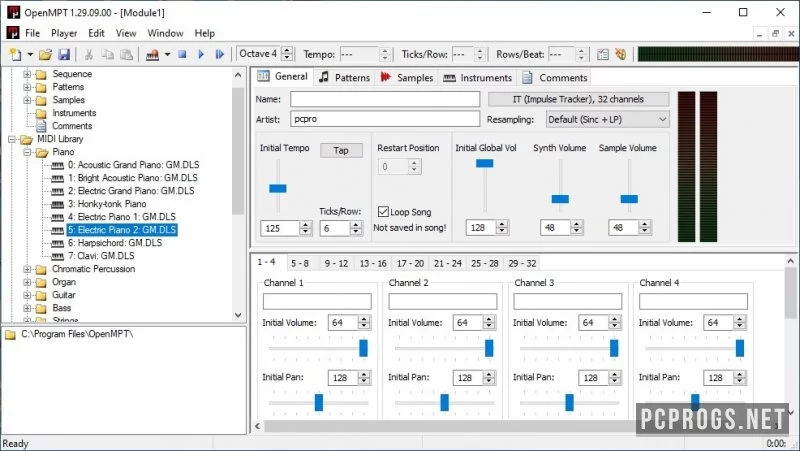Select Acoustic Grand Piano instrument

[133, 165]
